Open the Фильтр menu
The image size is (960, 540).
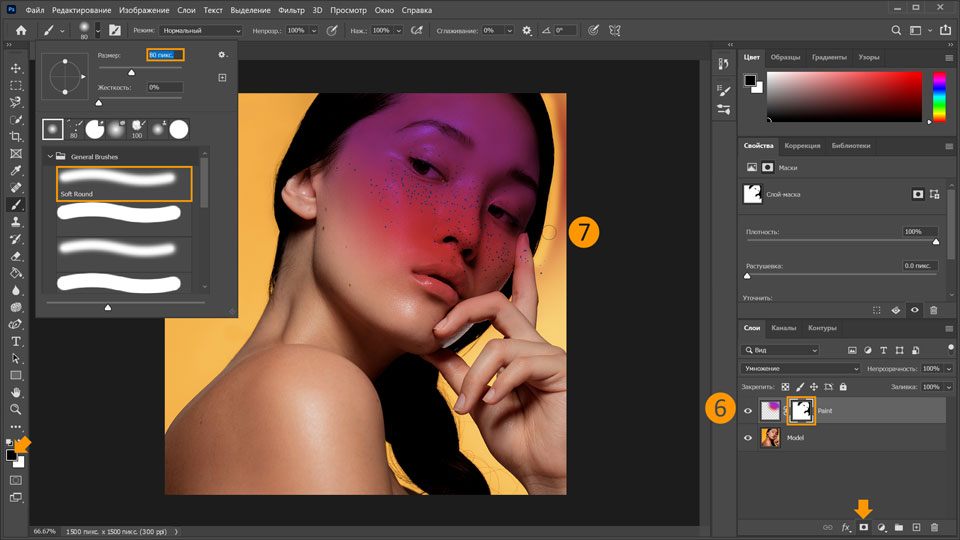pos(292,9)
